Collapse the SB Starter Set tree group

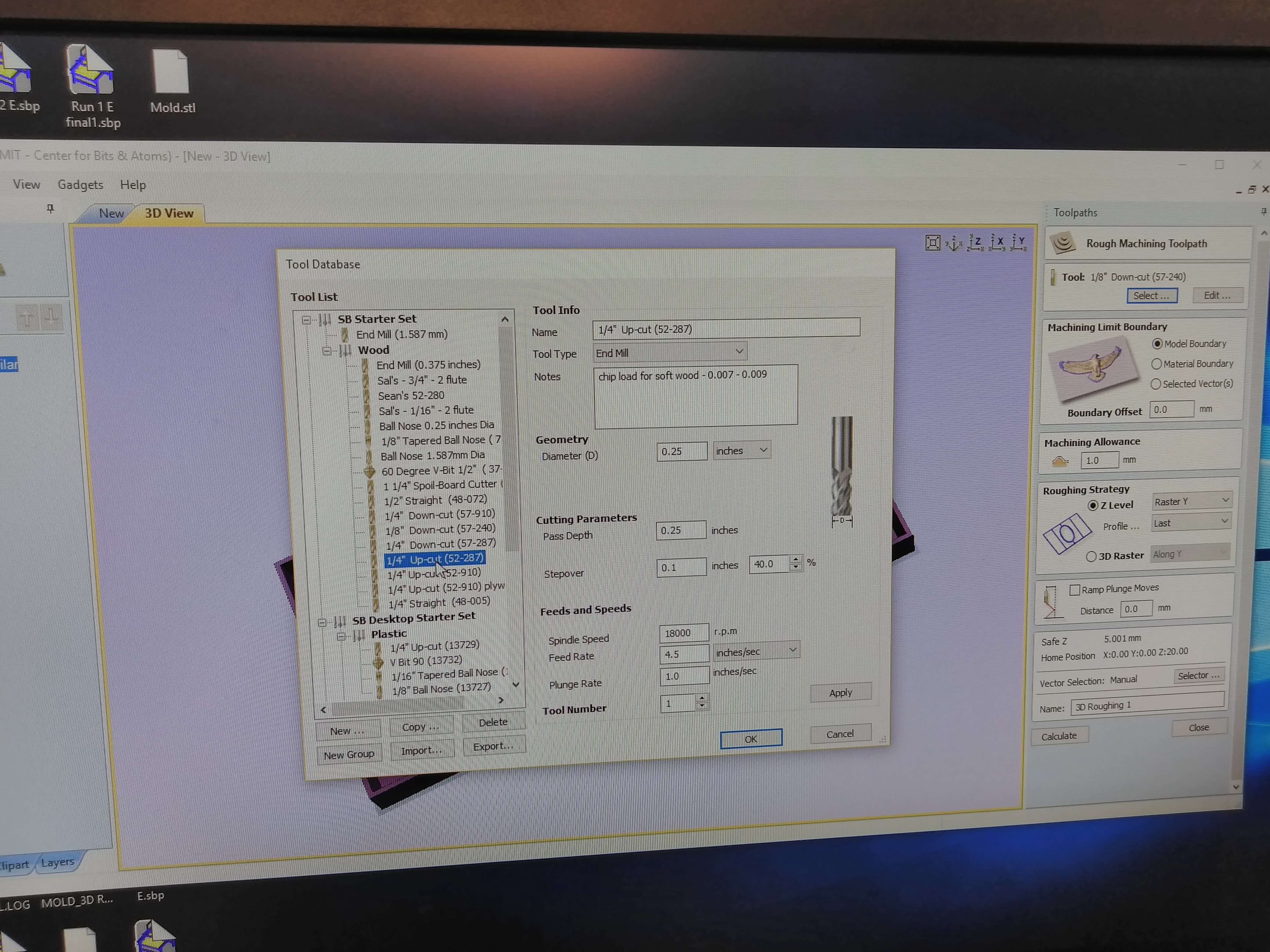306,320
